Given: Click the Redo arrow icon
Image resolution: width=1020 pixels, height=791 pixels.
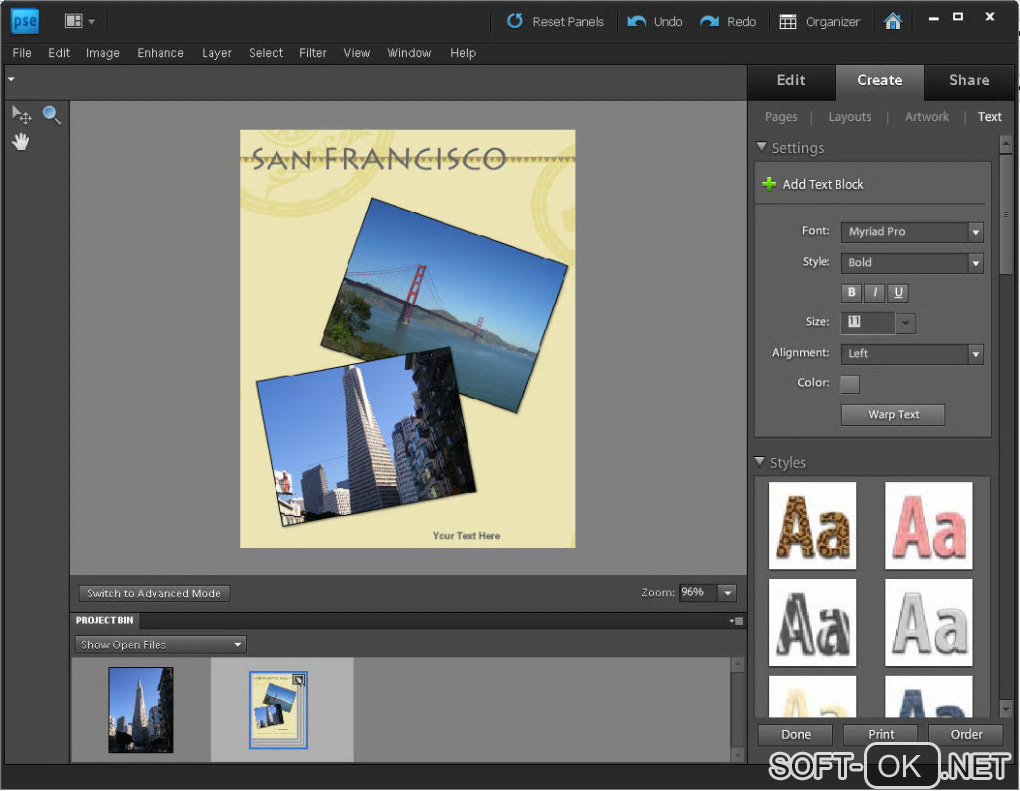Looking at the screenshot, I should click(x=709, y=21).
